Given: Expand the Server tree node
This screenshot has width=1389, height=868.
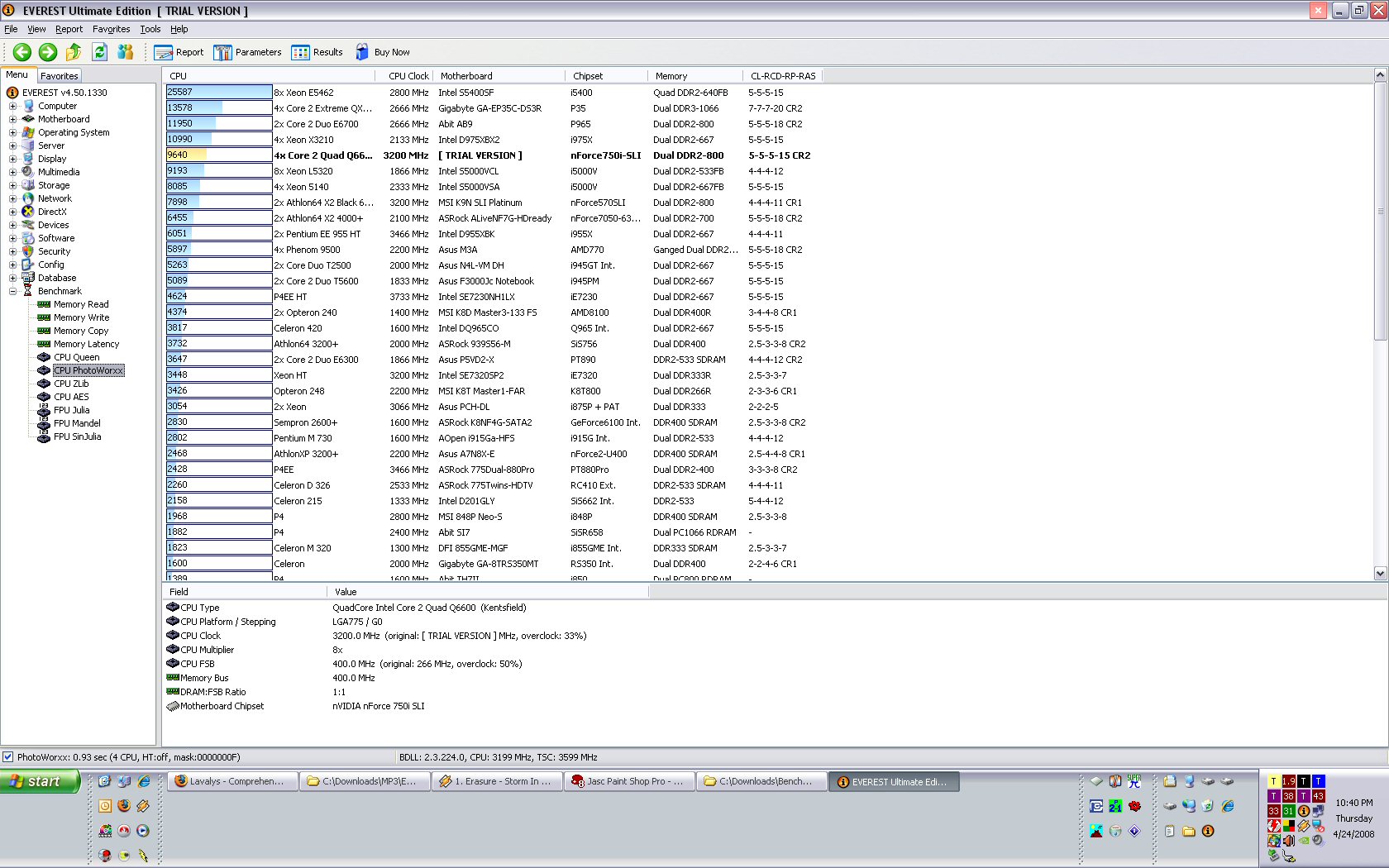Looking at the screenshot, I should [x=12, y=145].
